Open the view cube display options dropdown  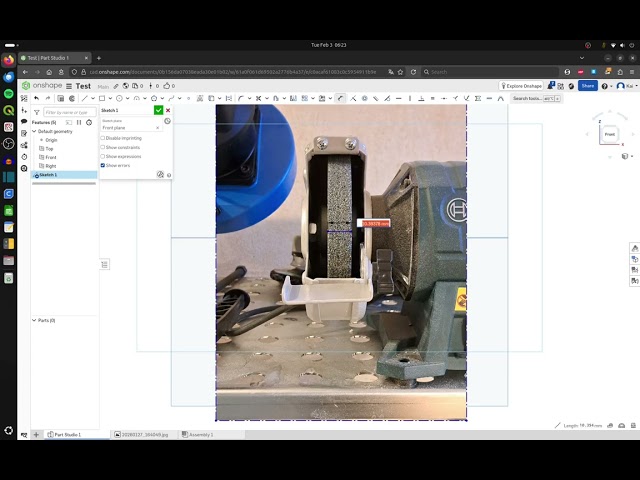[627, 156]
